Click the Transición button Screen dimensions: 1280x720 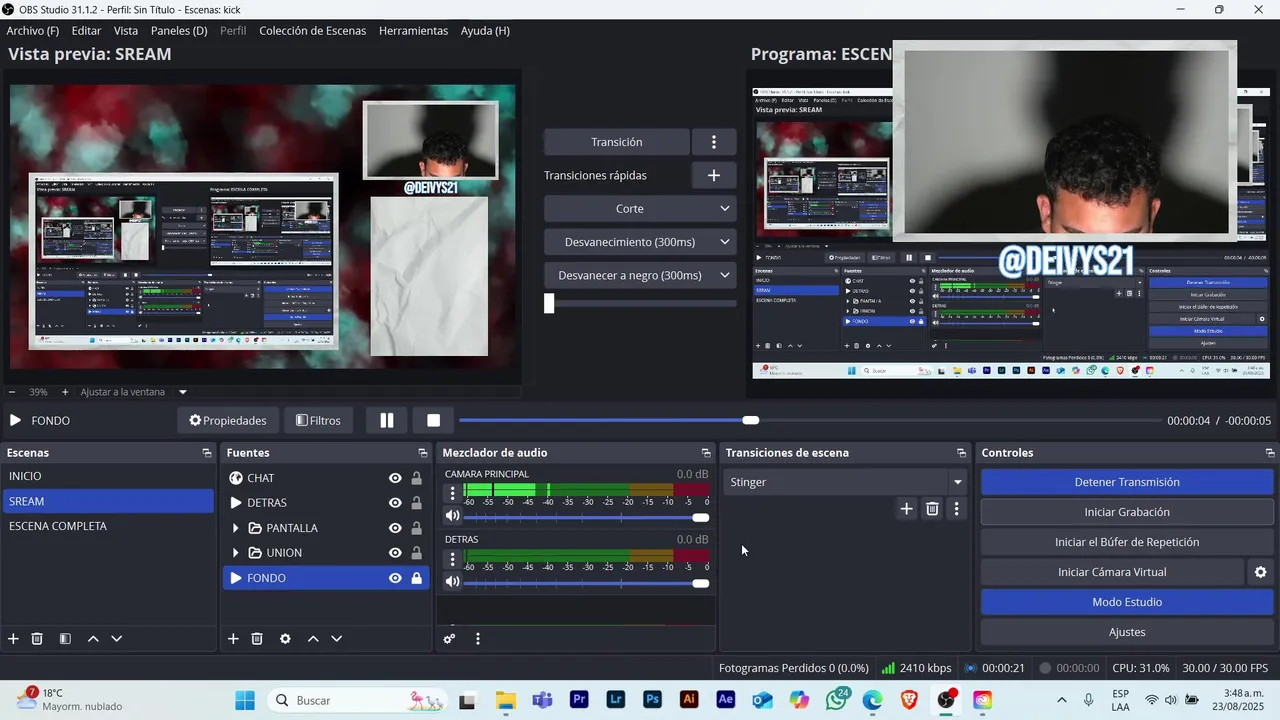point(617,142)
